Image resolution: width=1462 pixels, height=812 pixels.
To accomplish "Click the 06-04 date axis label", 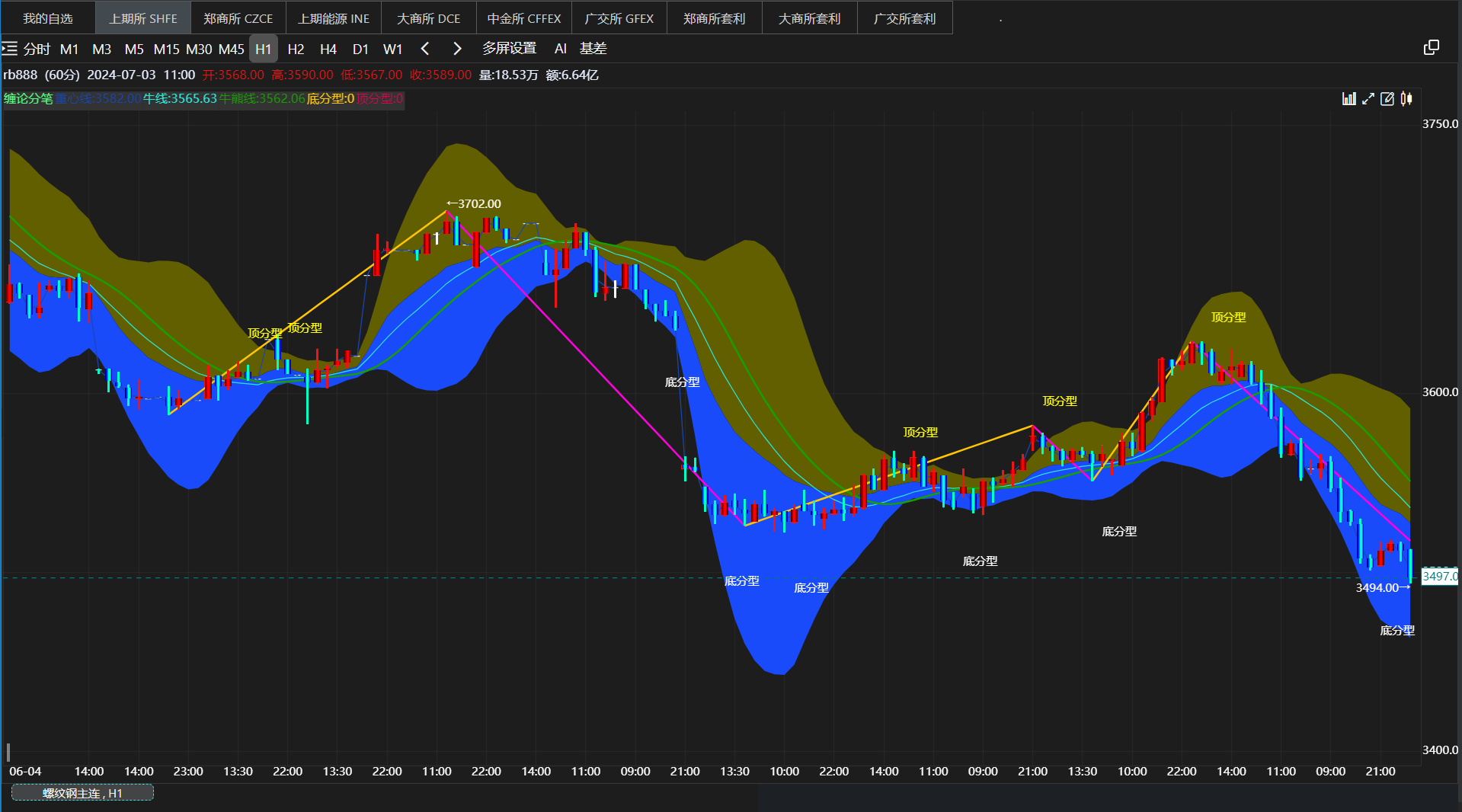I will [25, 772].
